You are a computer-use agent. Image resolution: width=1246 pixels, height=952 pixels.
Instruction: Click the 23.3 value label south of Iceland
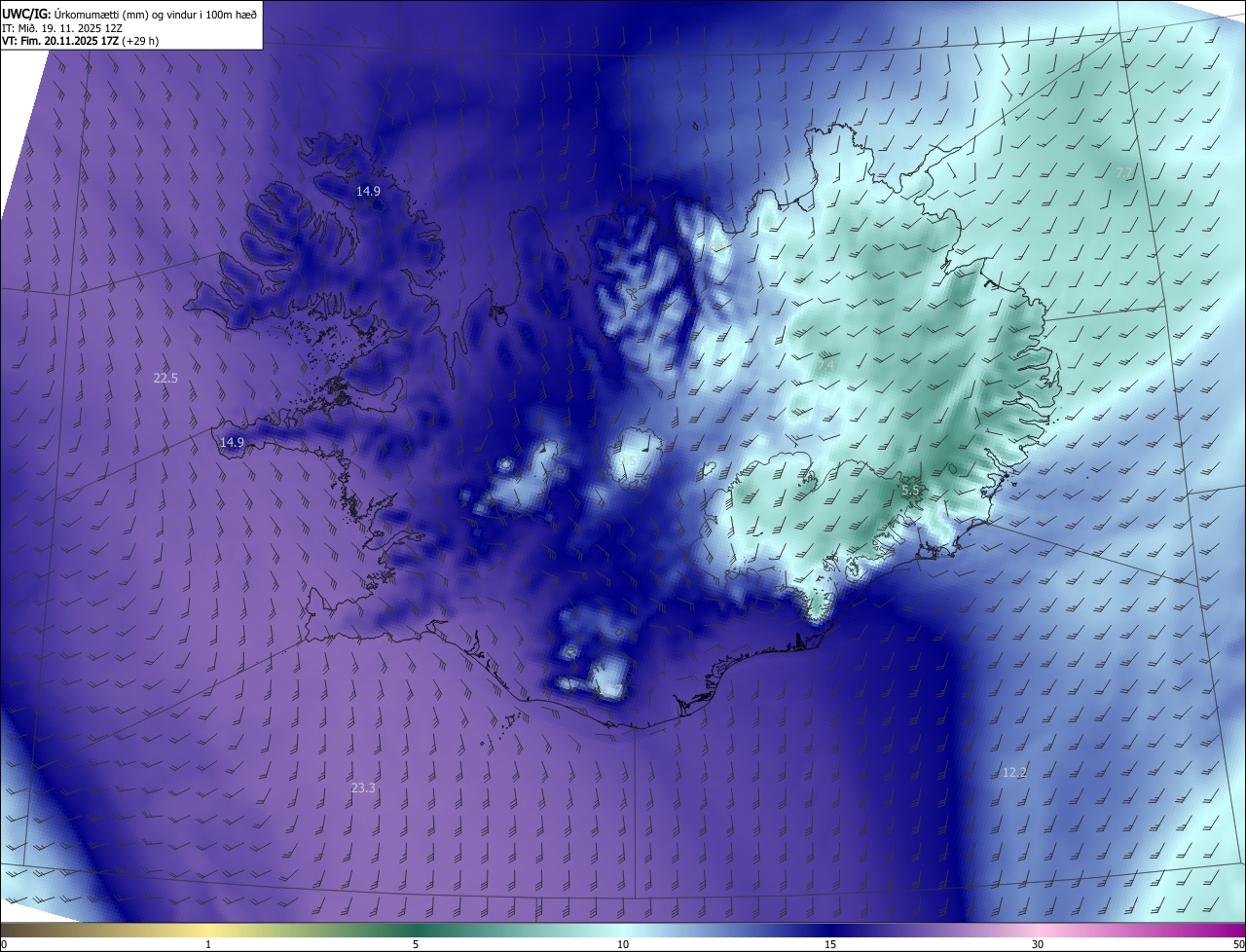click(x=363, y=787)
